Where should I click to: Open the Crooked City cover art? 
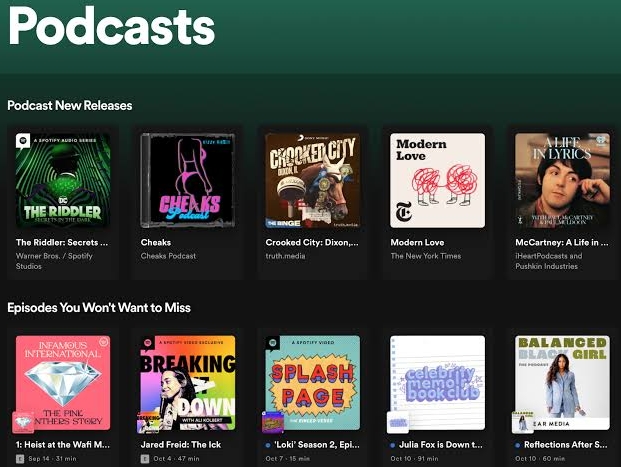point(312,180)
